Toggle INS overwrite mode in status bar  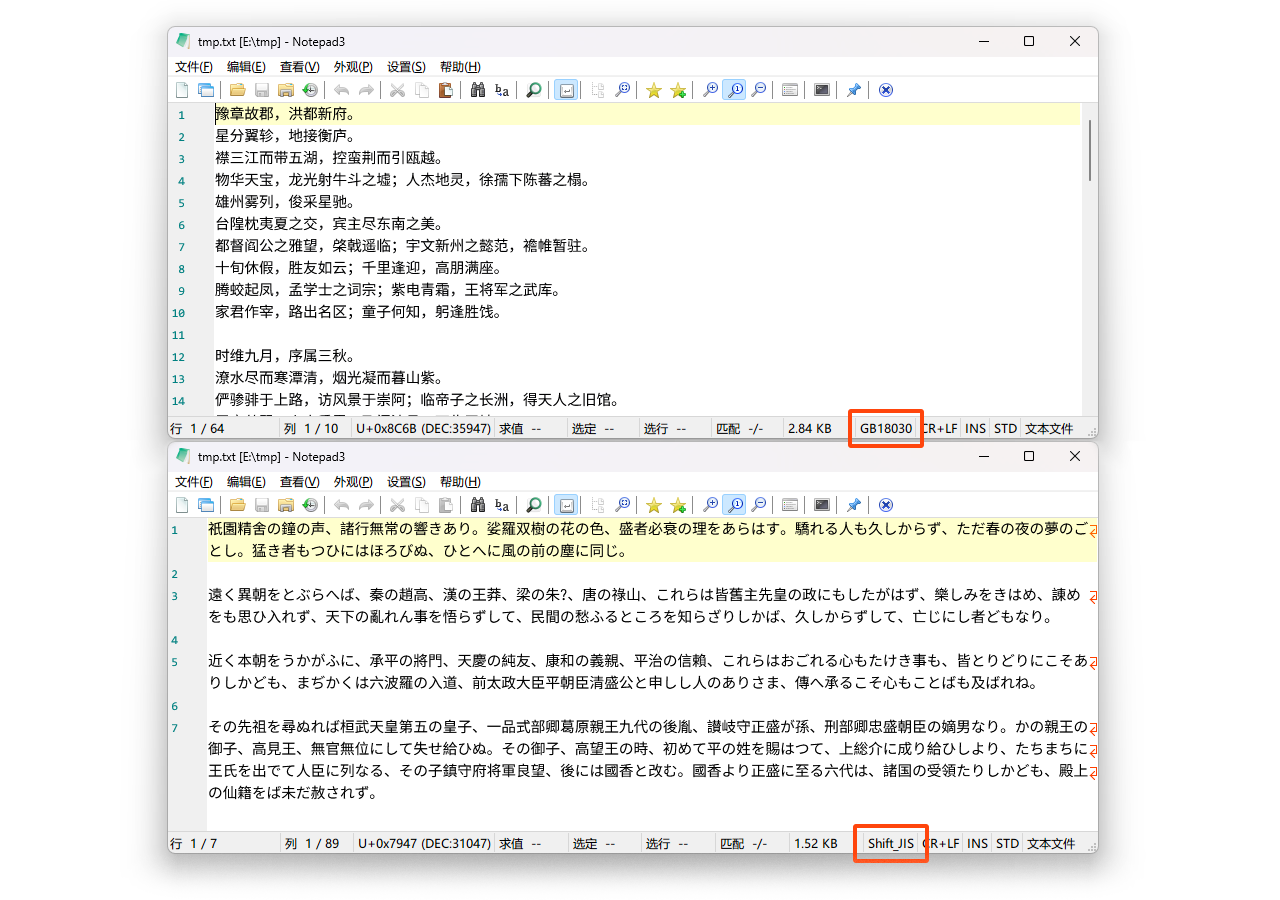(974, 428)
